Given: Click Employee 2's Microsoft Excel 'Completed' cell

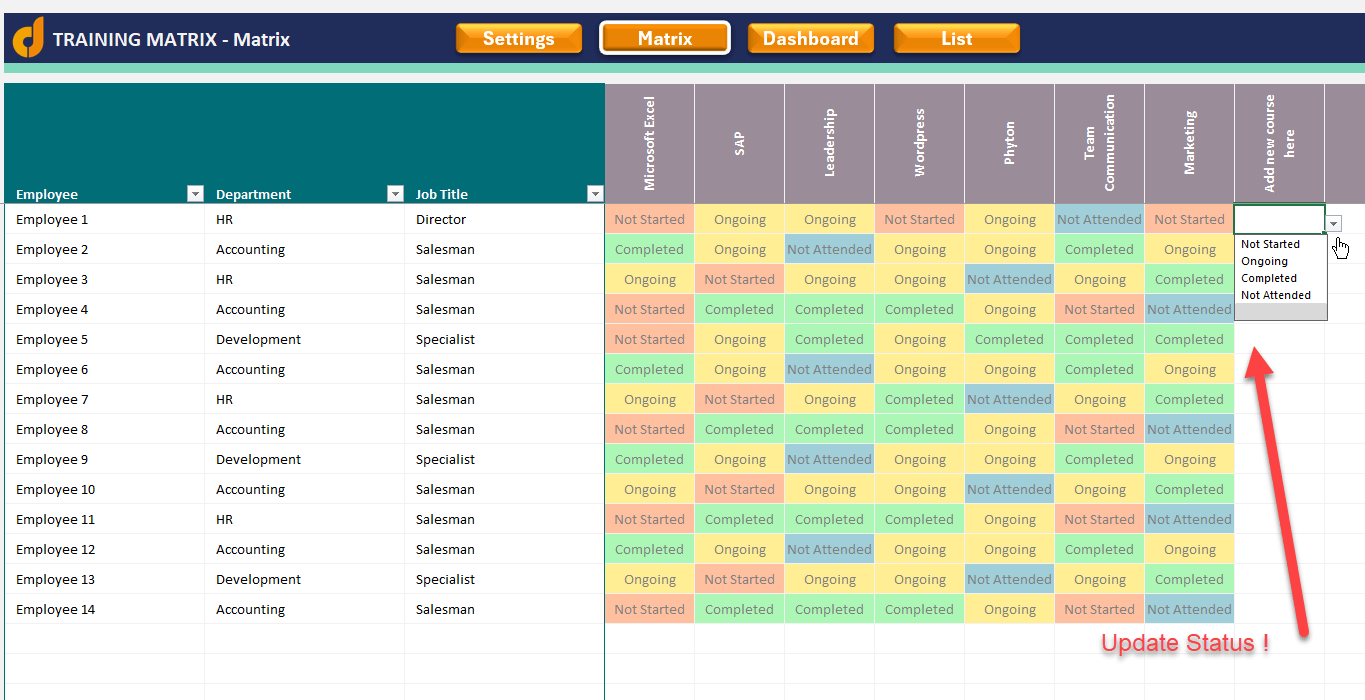Looking at the screenshot, I should coord(650,249).
